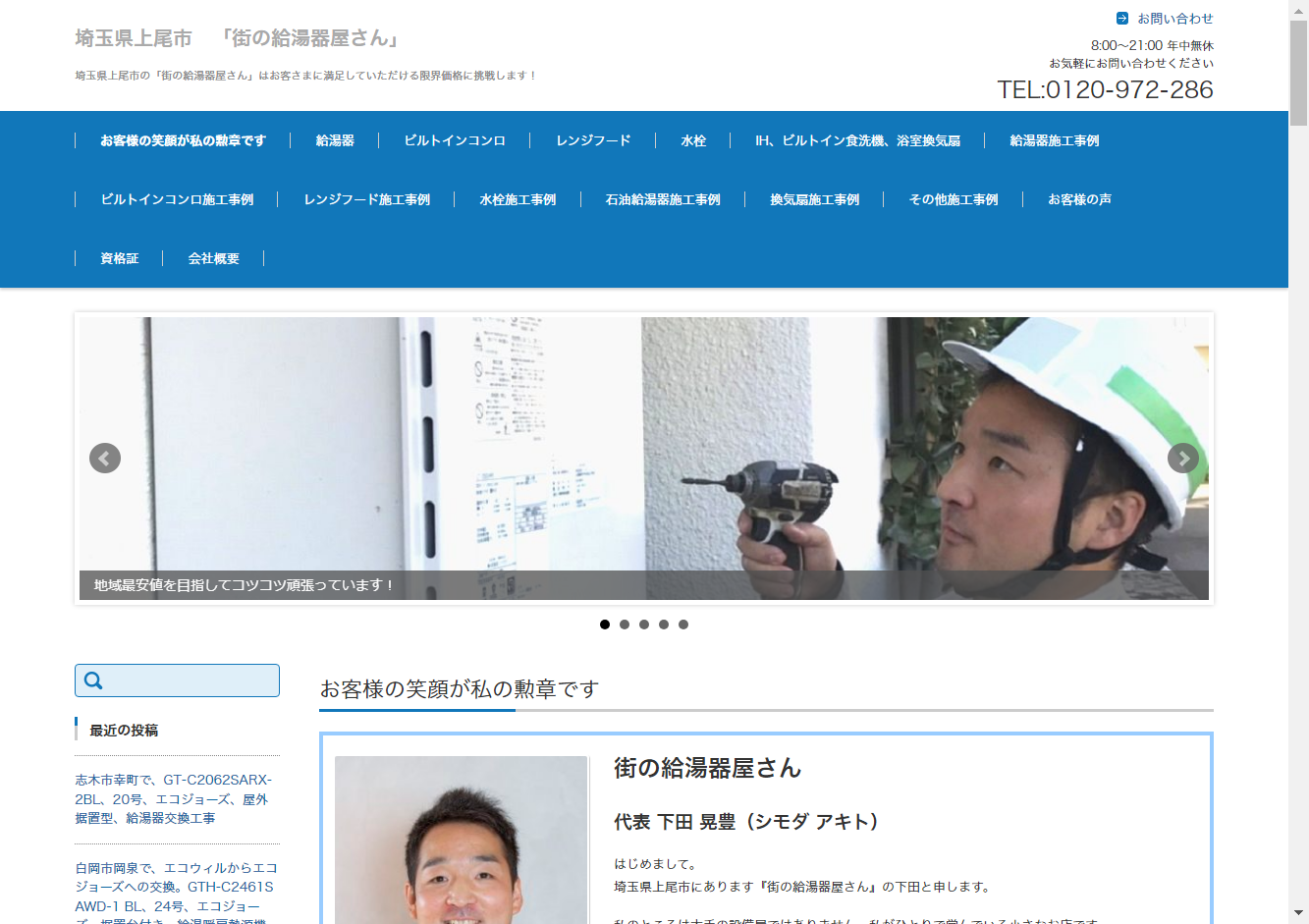The height and width of the screenshot is (924, 1309).
Task: Click the scrollbar down arrow
Action: click(x=1298, y=914)
